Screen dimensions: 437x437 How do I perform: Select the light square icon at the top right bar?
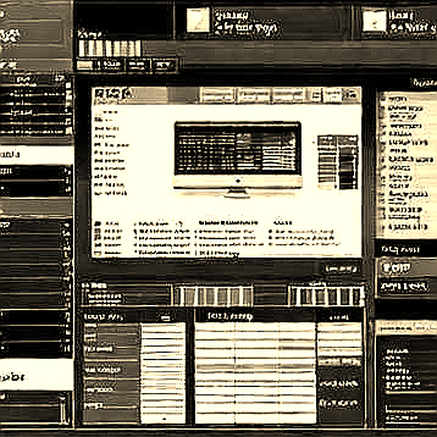(374, 21)
